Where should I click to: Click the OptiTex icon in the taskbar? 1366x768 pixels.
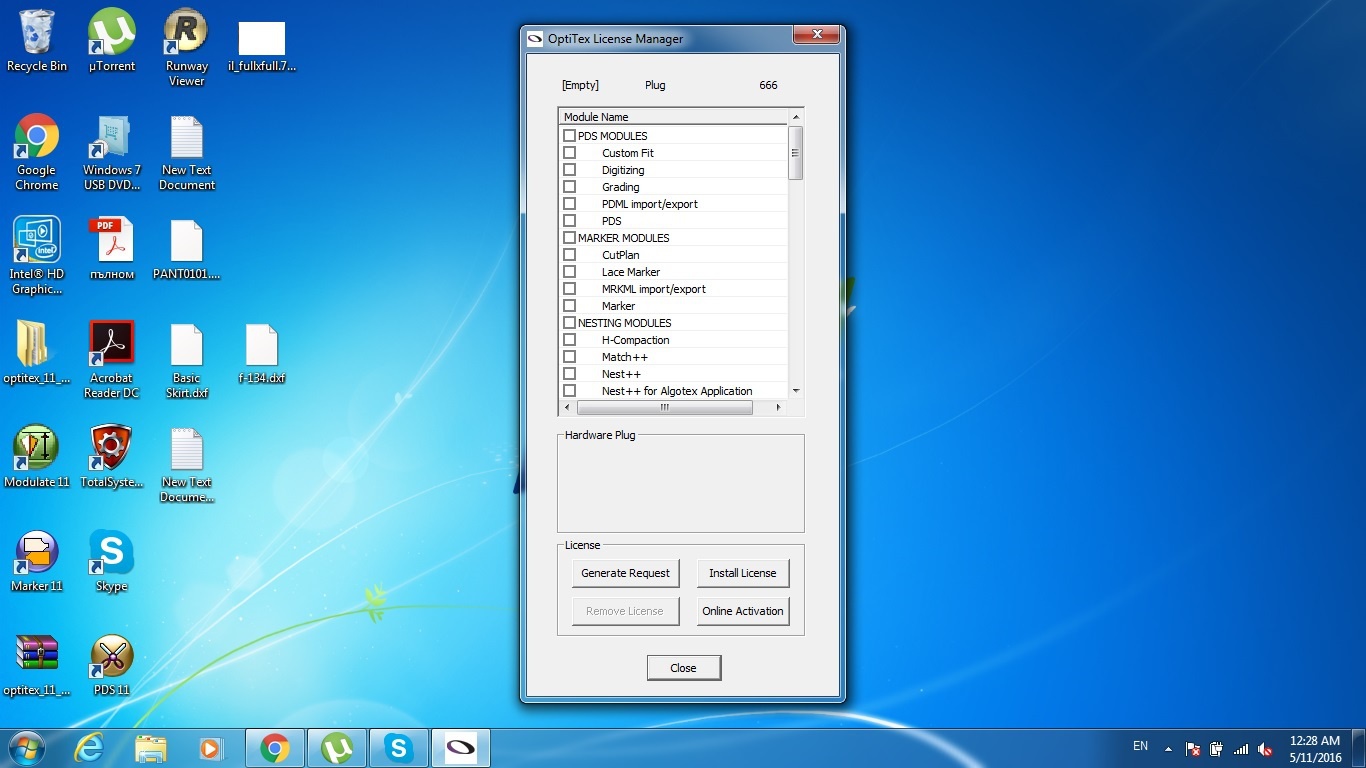pos(460,748)
